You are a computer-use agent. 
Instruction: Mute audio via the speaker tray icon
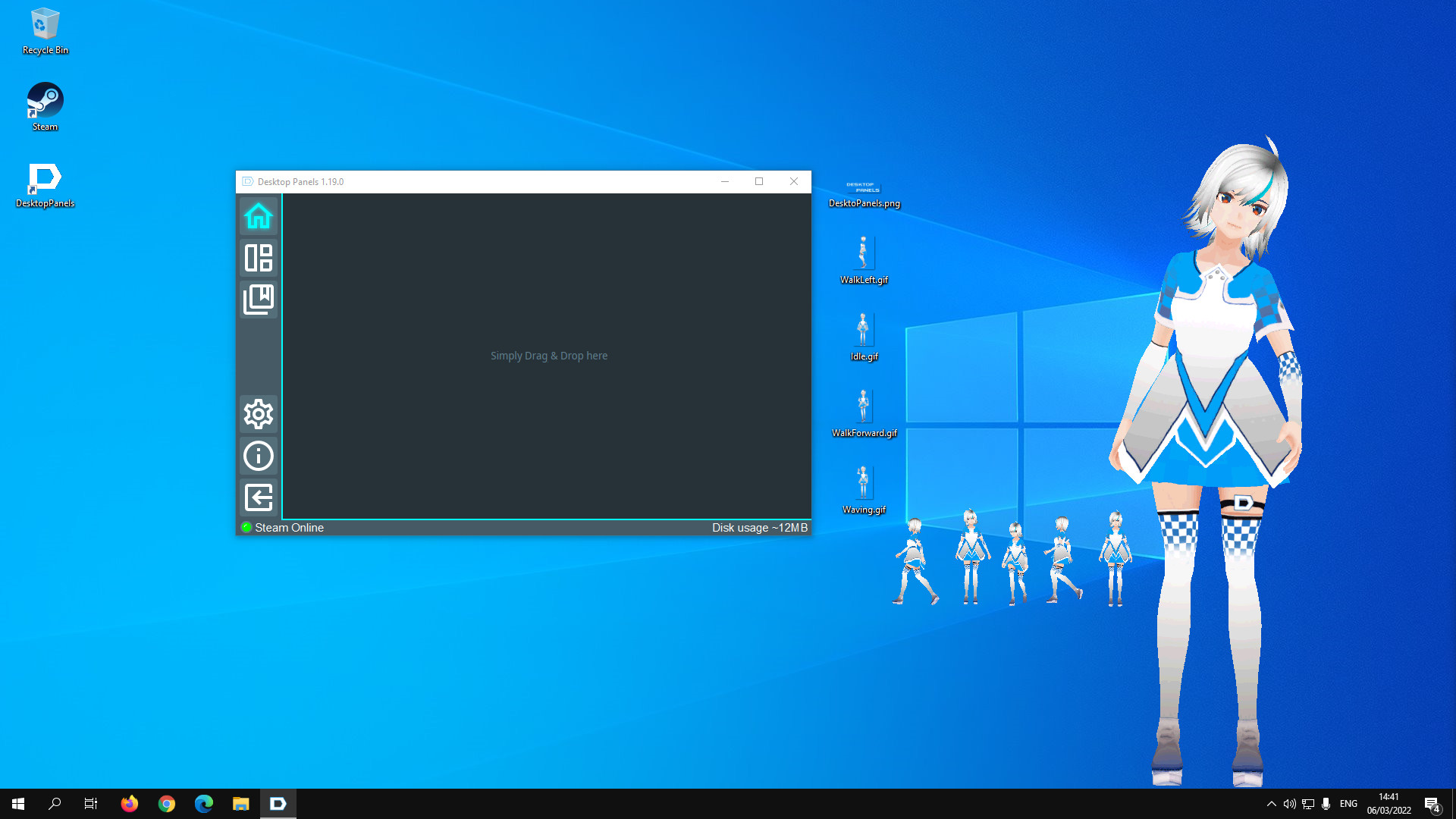[1290, 803]
